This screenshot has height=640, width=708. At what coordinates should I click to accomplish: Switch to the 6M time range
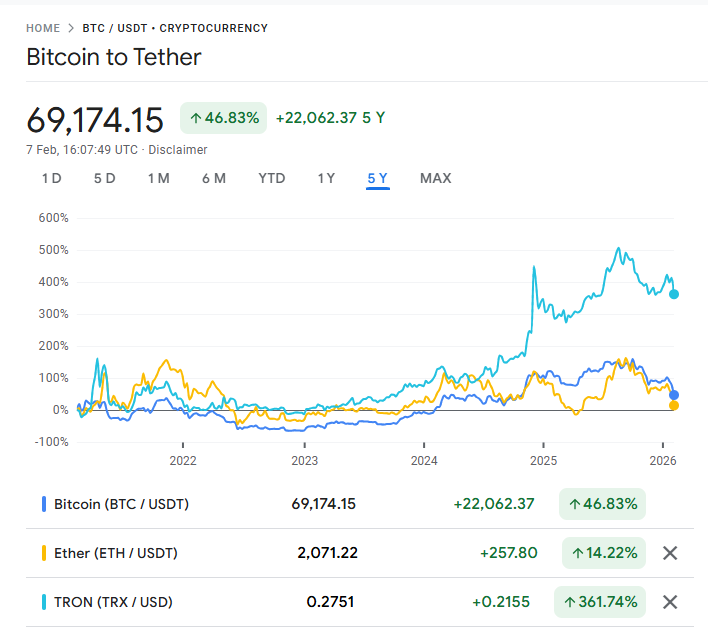213,178
